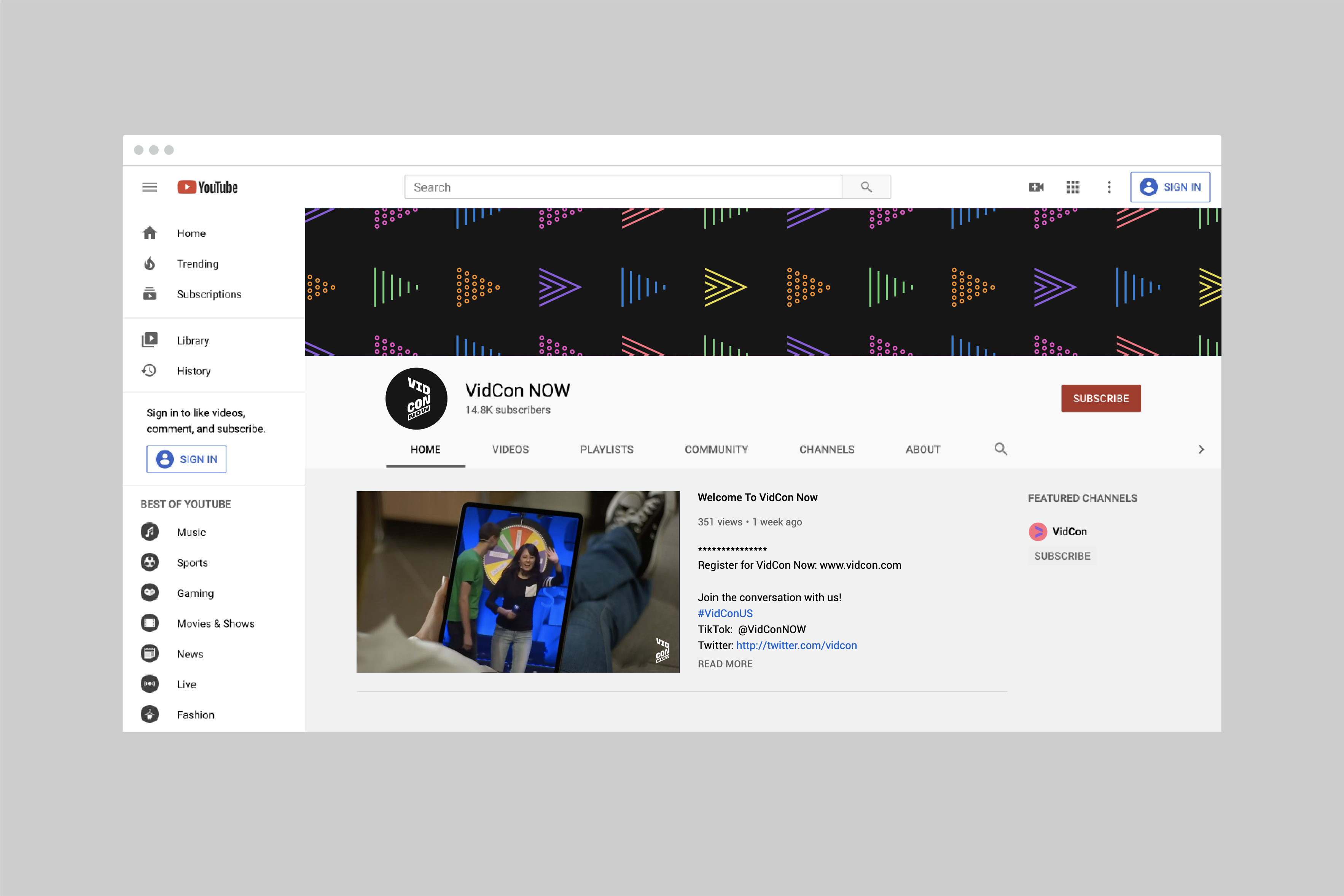Image resolution: width=1344 pixels, height=896 pixels.
Task: Click the VidCon NOW channel banner
Action: pyautogui.click(x=763, y=282)
